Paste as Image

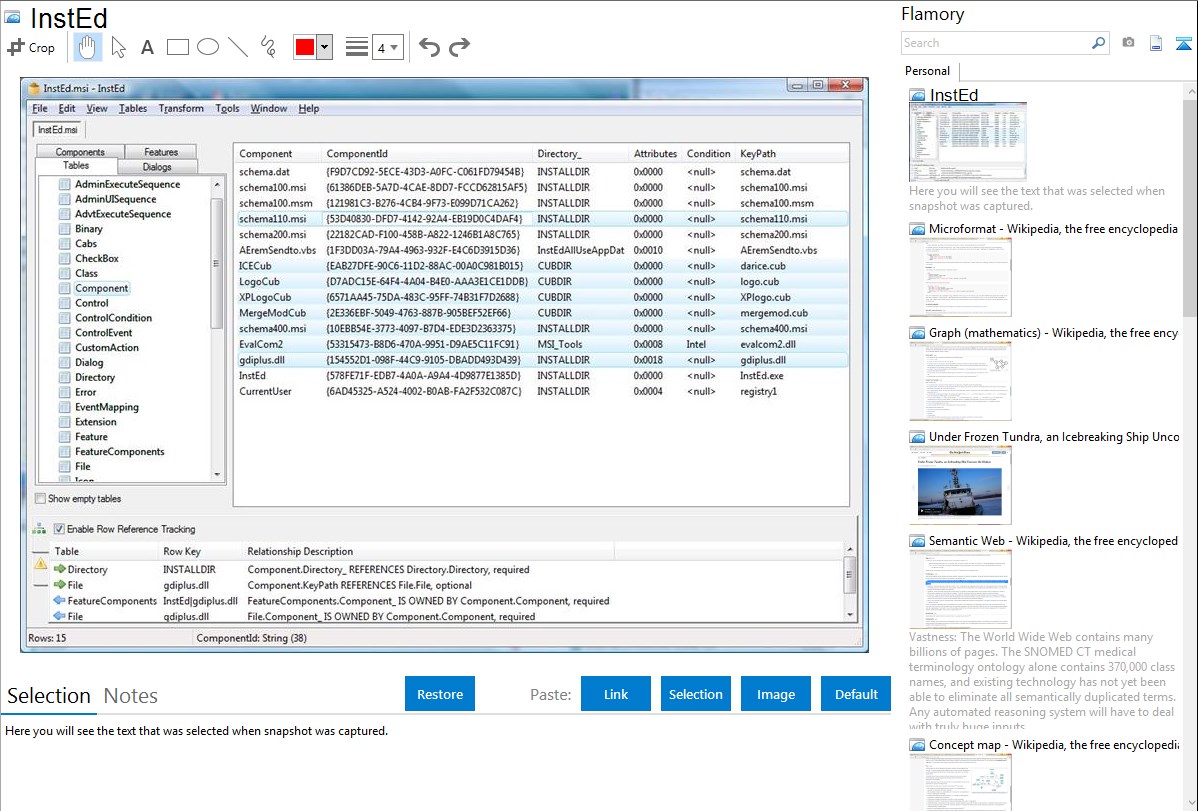[x=775, y=694]
